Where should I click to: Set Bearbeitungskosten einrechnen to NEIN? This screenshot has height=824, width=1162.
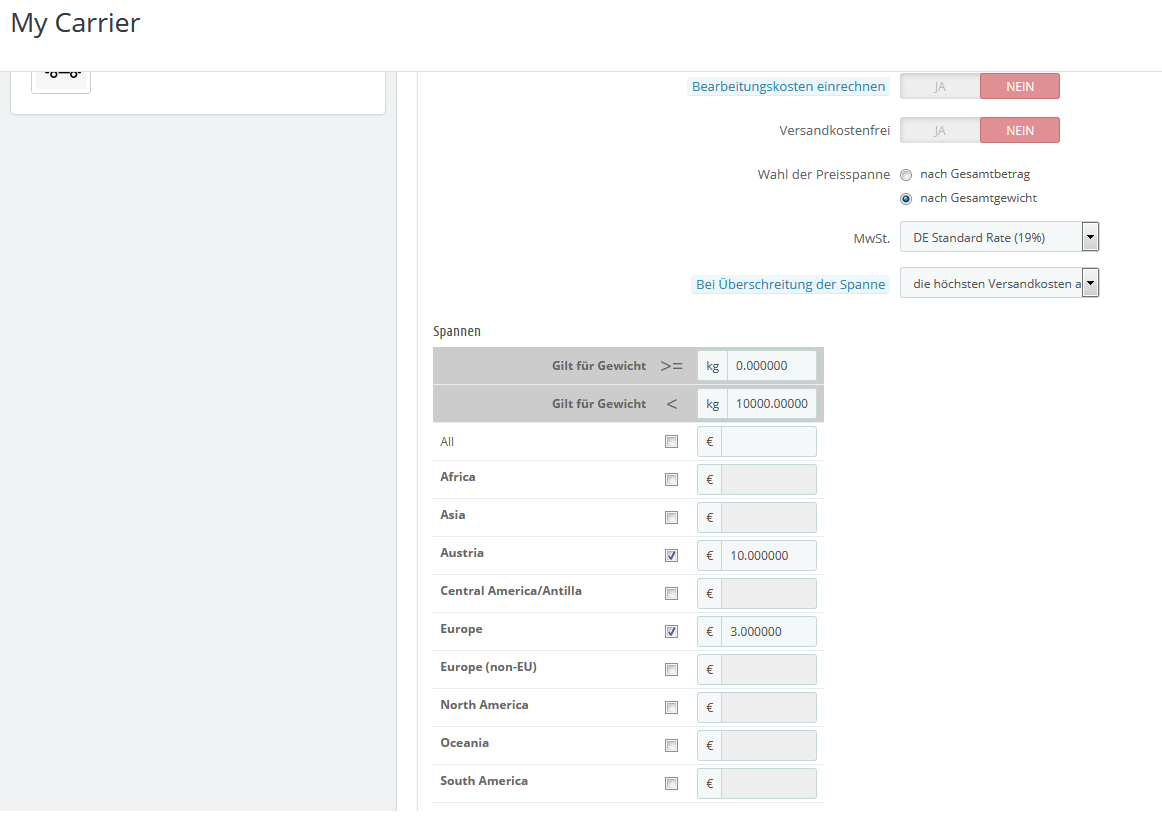(1020, 87)
